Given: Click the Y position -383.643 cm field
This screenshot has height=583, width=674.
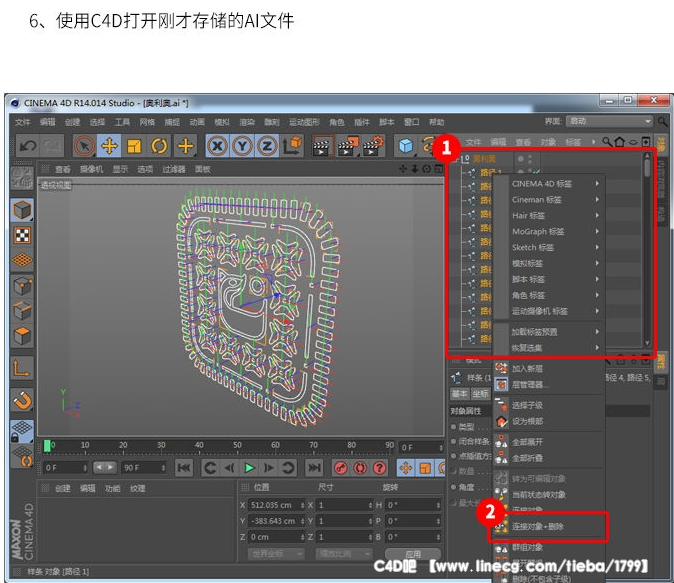Looking at the screenshot, I should pyautogui.click(x=275, y=521).
